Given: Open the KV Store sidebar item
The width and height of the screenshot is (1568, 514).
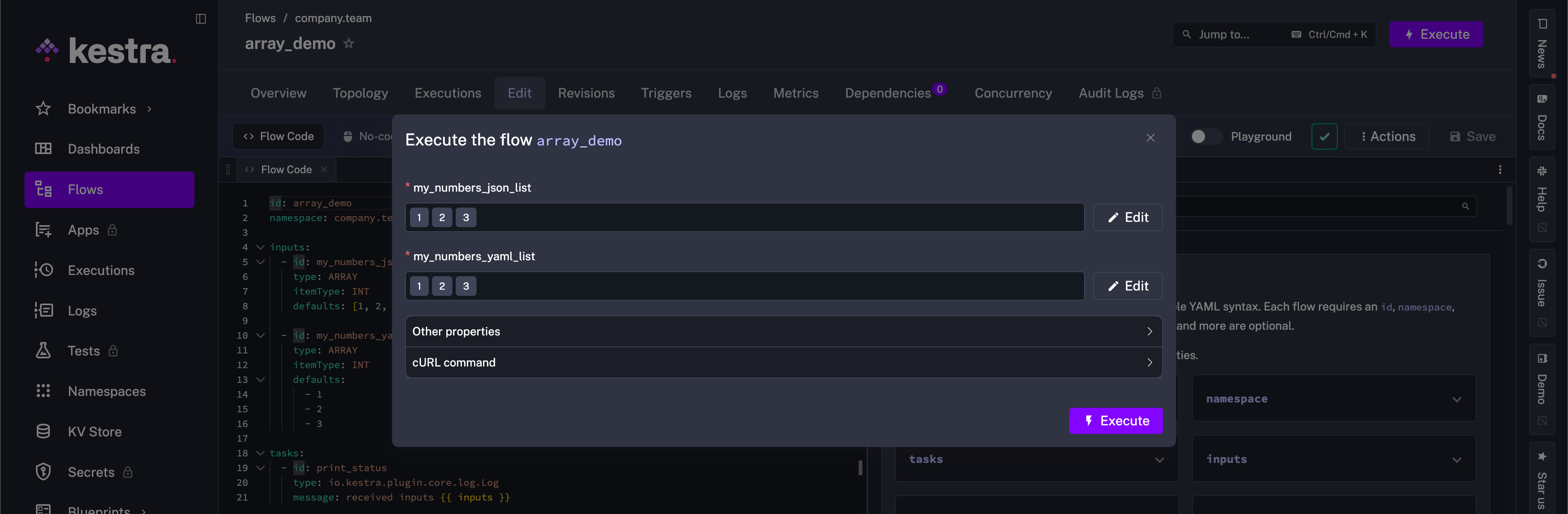Looking at the screenshot, I should coord(94,432).
